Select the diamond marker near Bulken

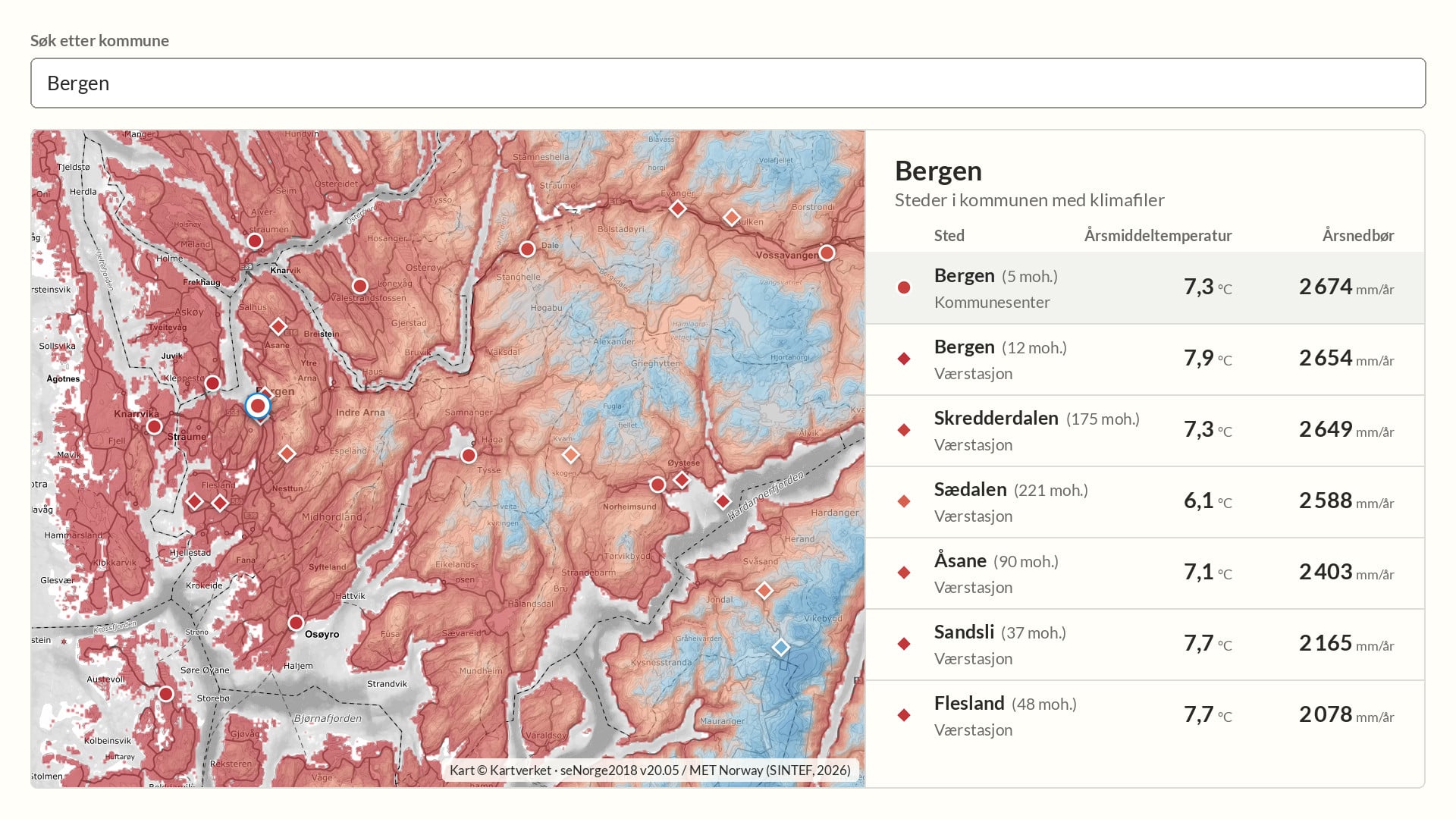pos(731,218)
